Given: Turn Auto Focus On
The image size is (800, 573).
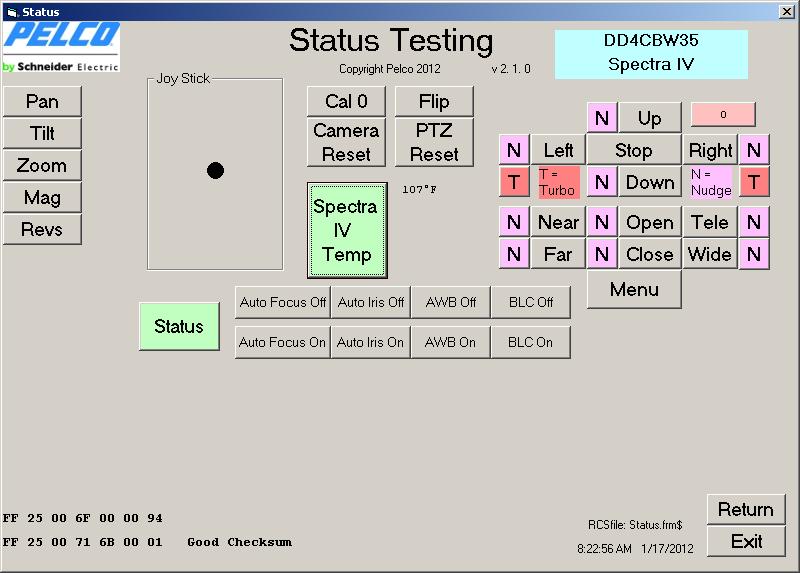Looking at the screenshot, I should point(283,342).
